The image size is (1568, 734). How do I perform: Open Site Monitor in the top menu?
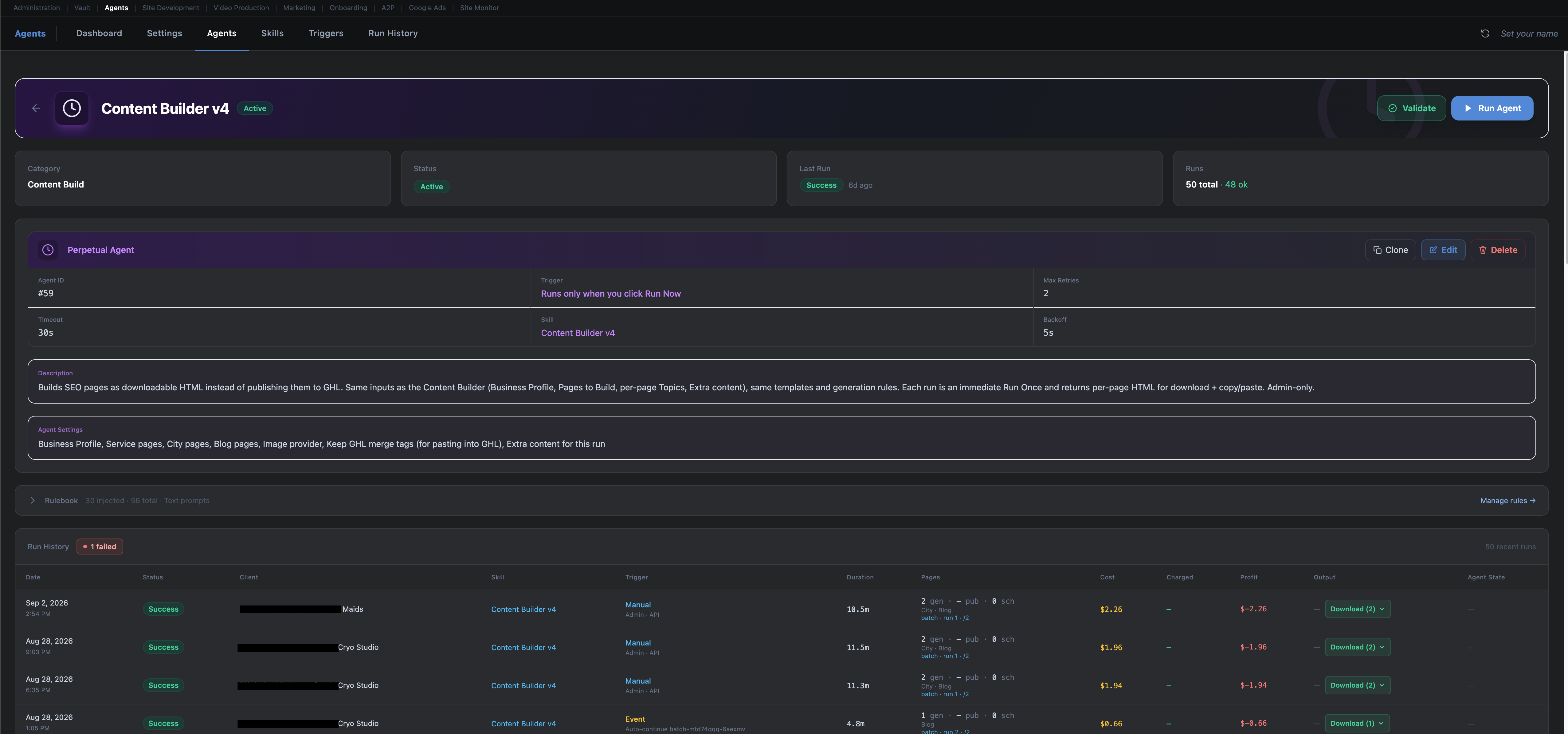(479, 8)
